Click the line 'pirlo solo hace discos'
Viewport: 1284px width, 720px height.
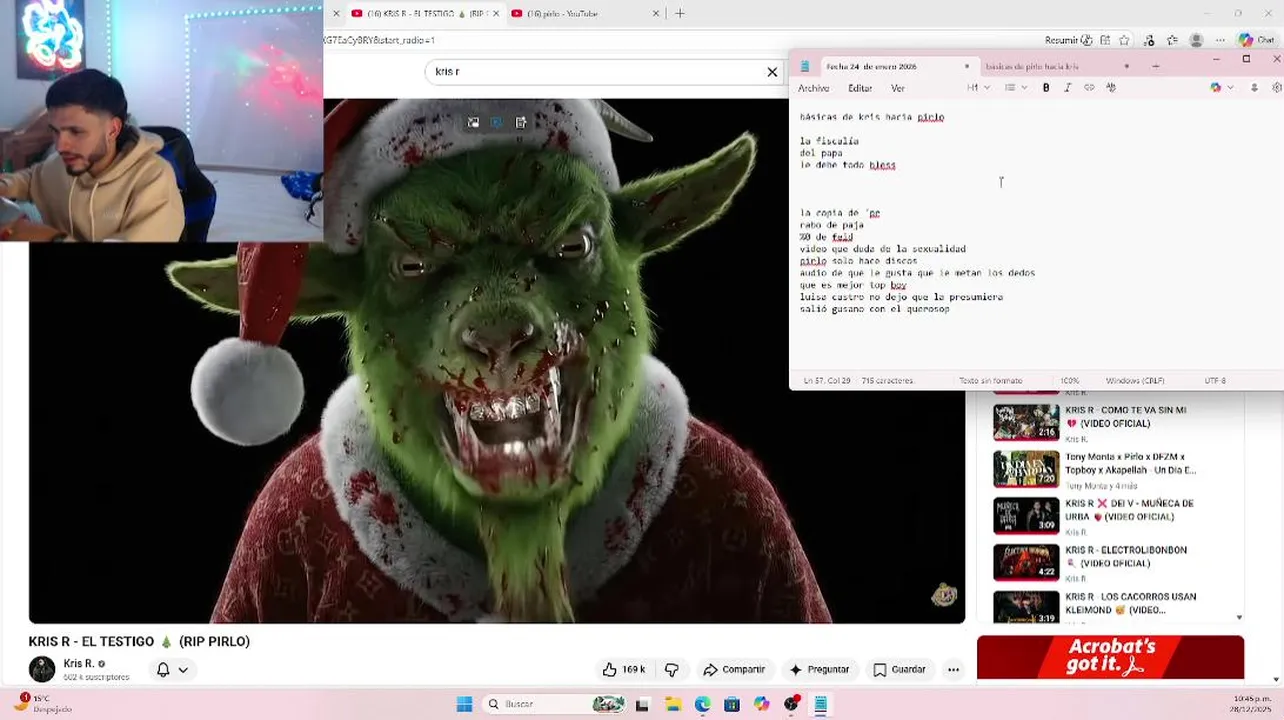858,261
